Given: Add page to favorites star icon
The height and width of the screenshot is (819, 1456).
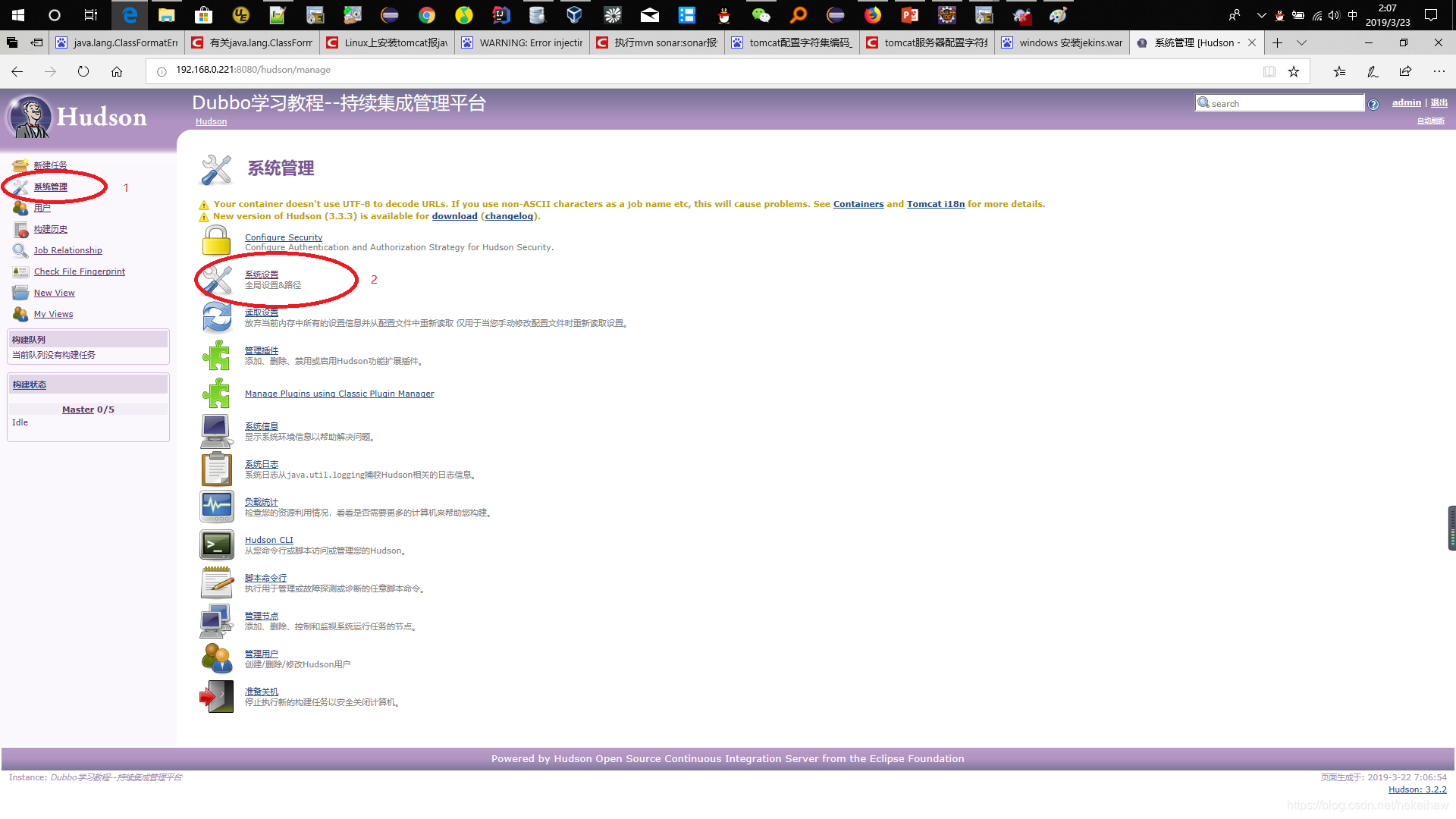Looking at the screenshot, I should pyautogui.click(x=1294, y=71).
